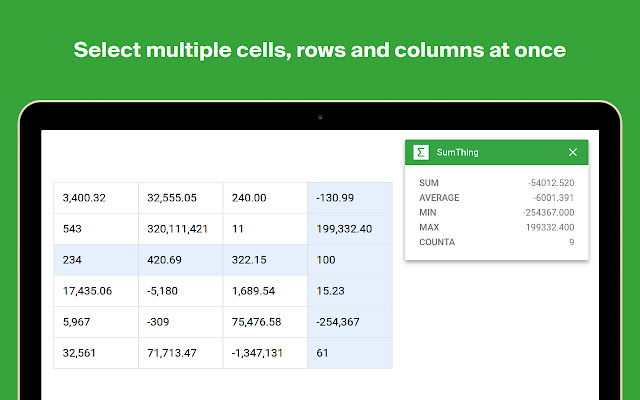Select the cell containing 420.69
This screenshot has width=640, height=400.
point(180,260)
